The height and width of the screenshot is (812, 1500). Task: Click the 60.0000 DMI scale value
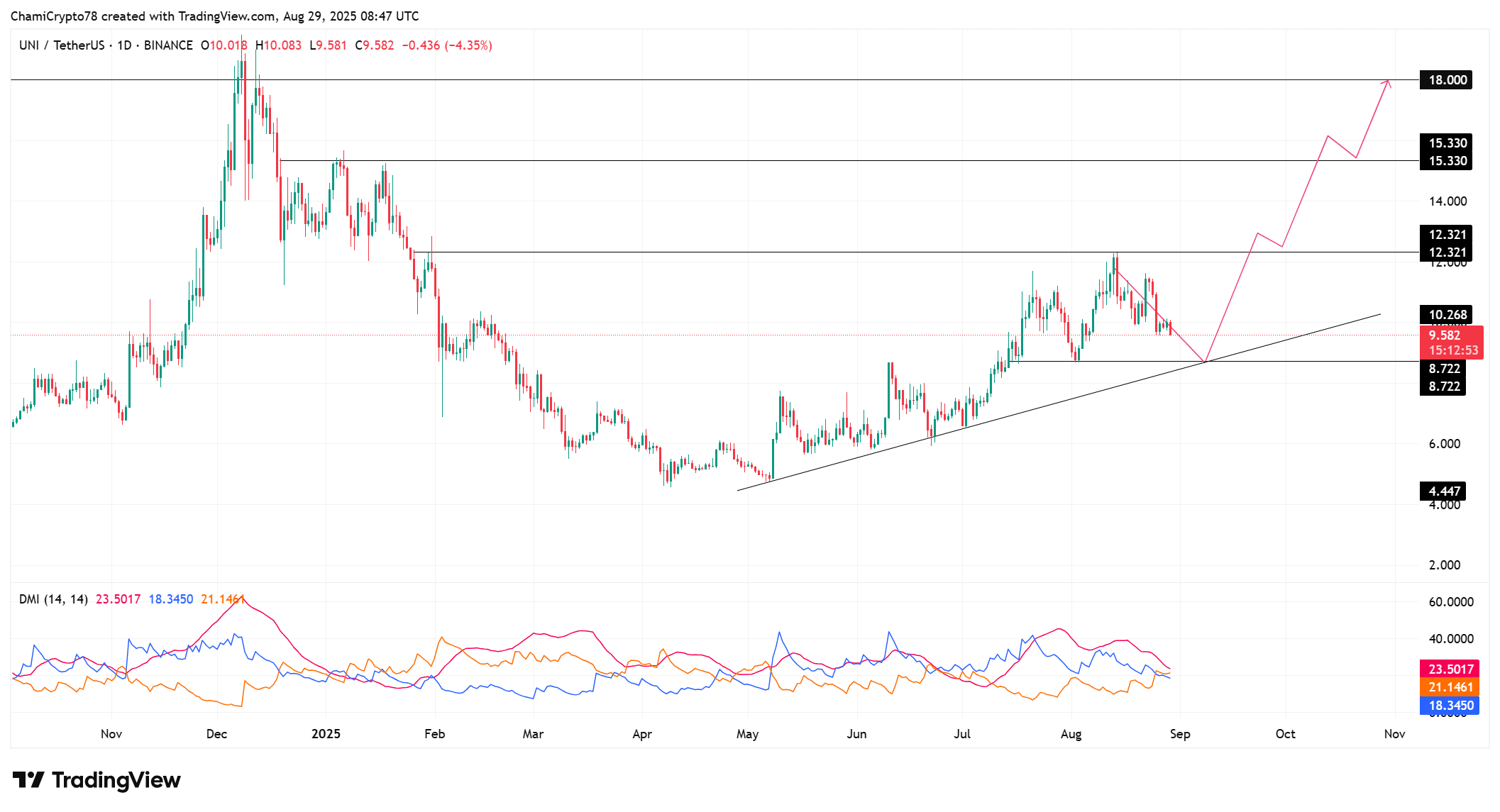1450,601
